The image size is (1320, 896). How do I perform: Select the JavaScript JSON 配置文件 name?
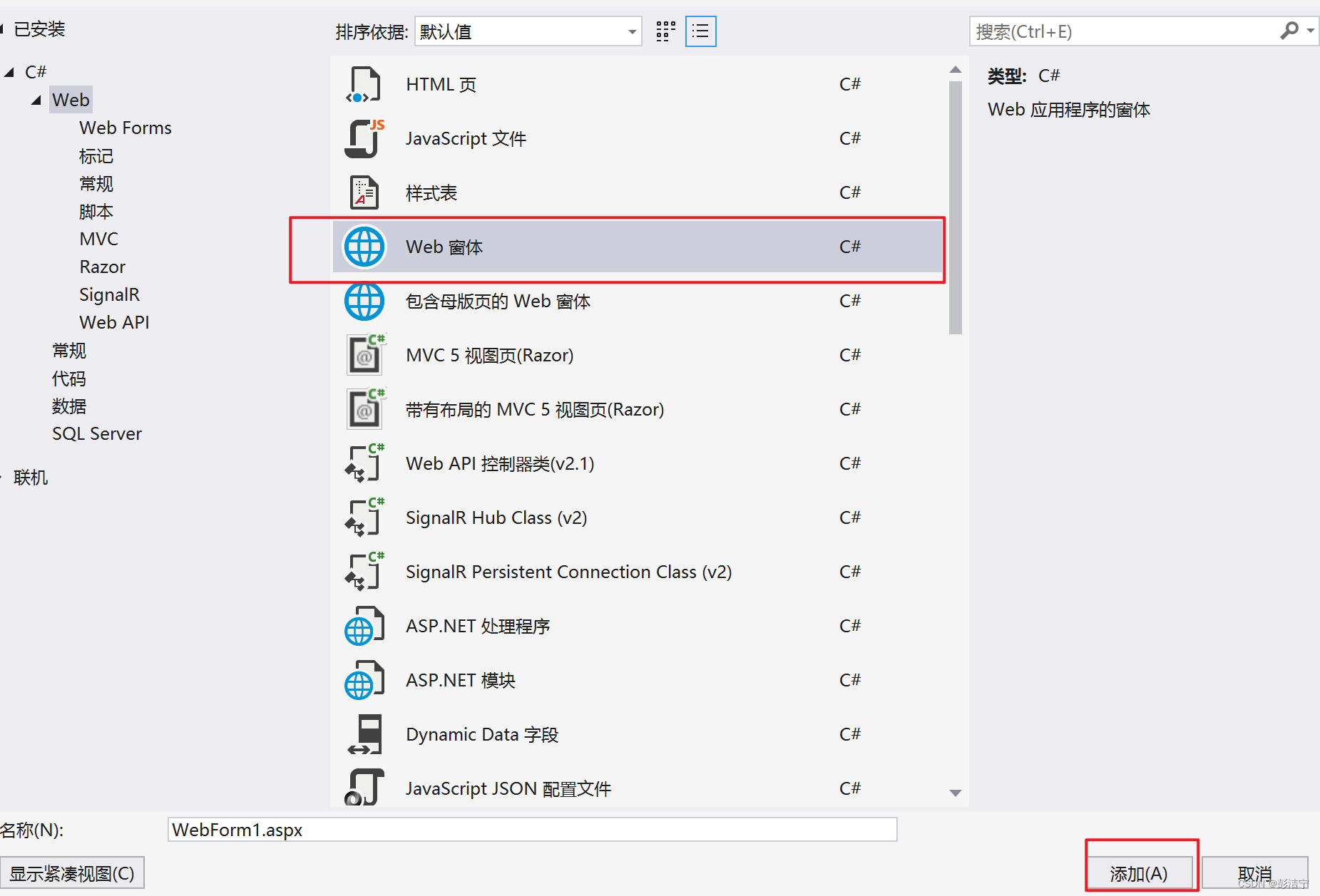508,788
